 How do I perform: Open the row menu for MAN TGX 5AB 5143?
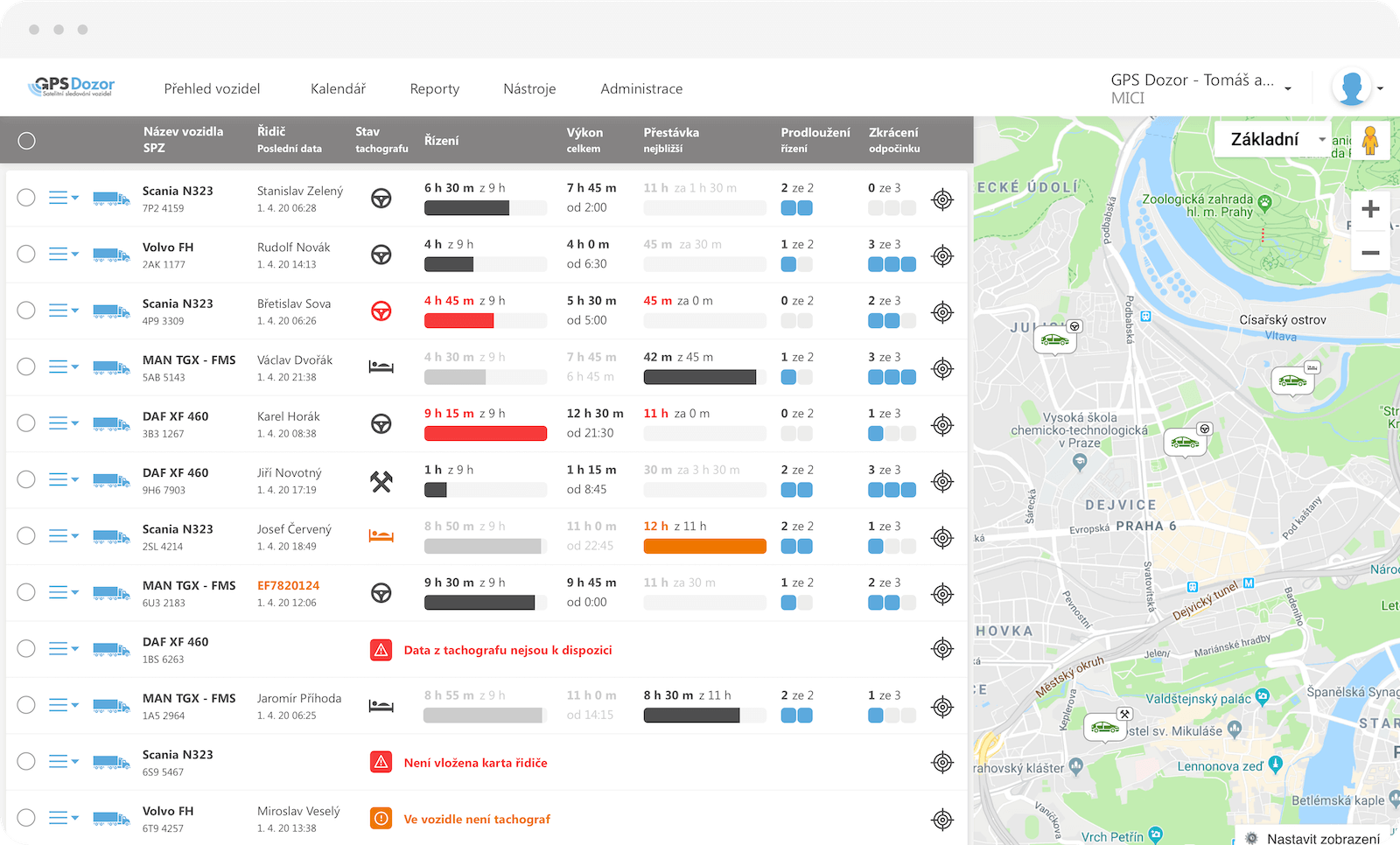(63, 367)
